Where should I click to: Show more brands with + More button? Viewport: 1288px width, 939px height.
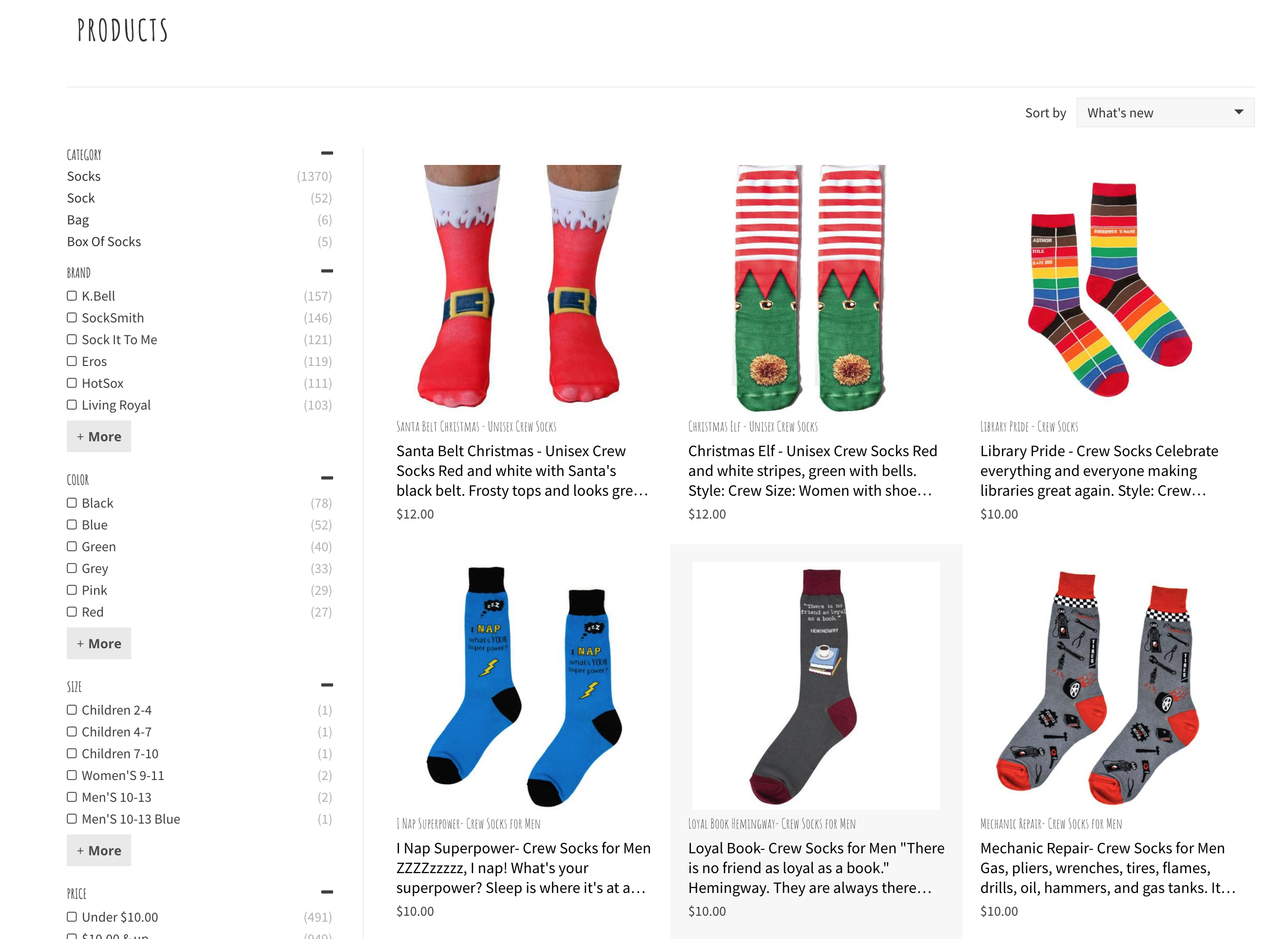[99, 436]
